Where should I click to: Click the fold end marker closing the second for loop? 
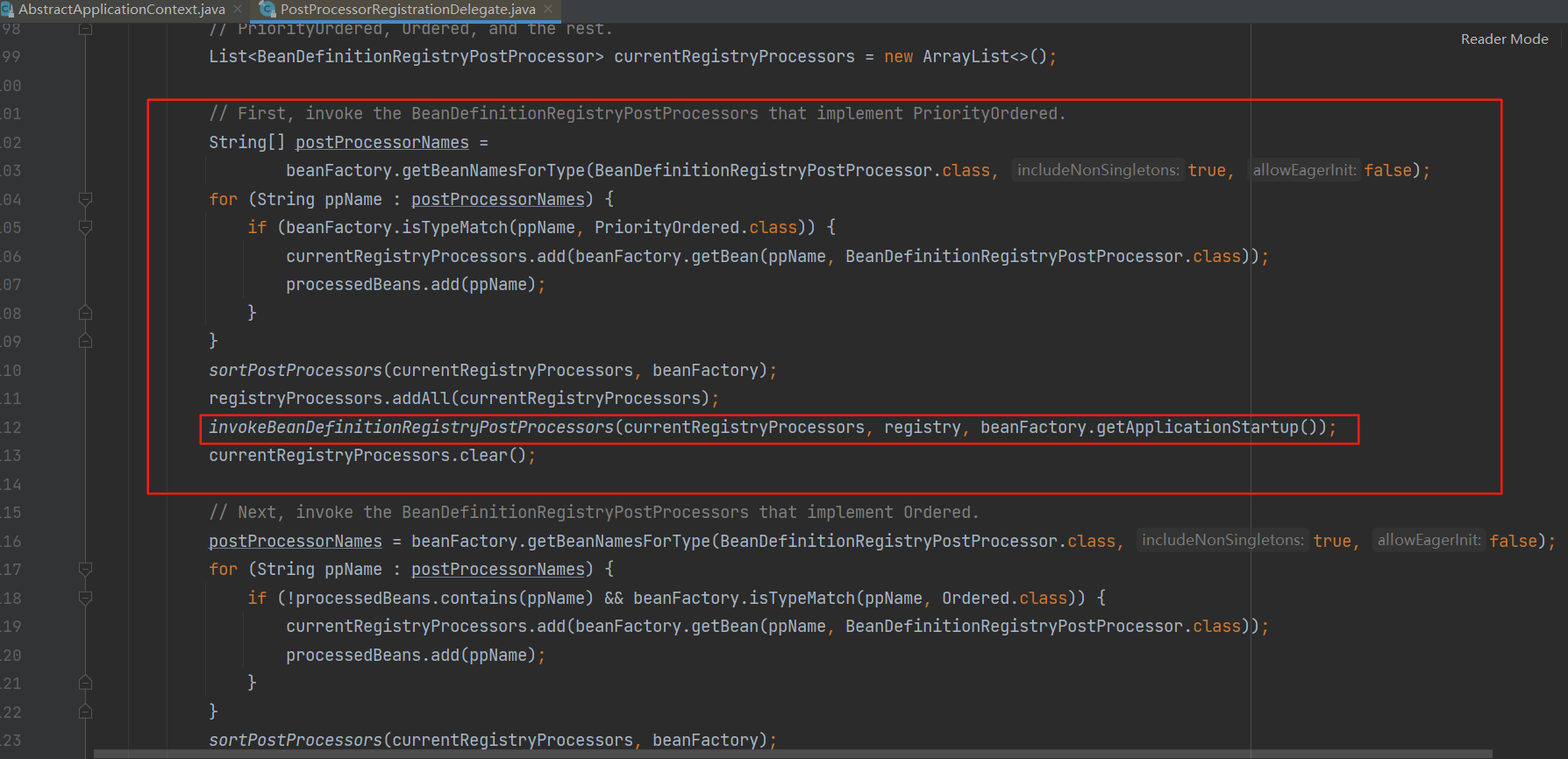click(x=85, y=711)
